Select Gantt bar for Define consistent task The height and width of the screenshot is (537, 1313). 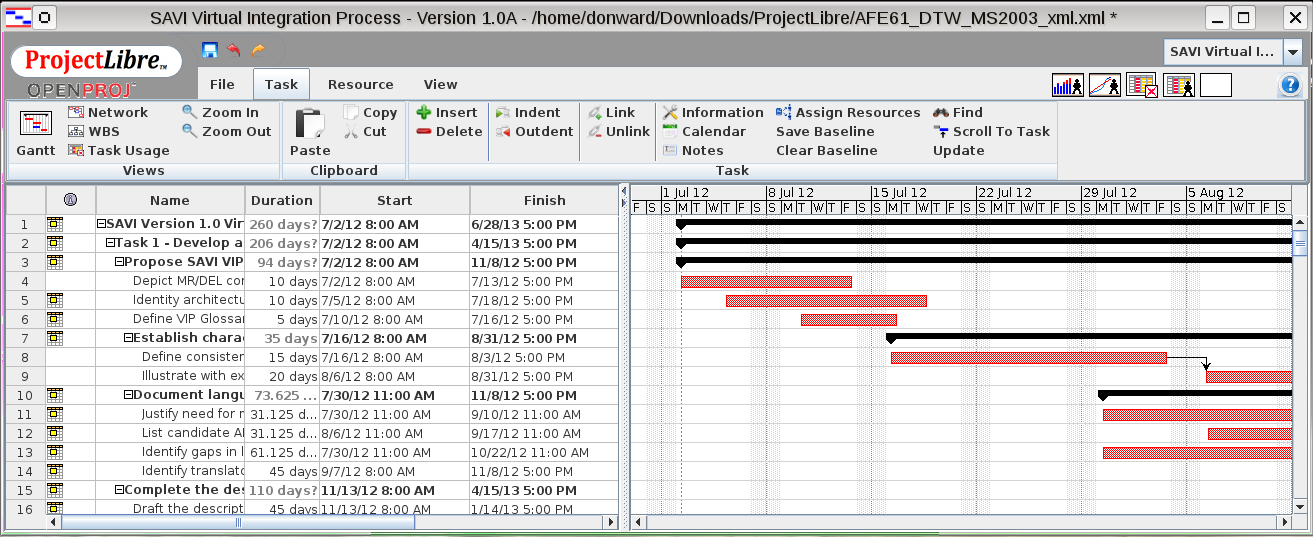(1029, 358)
